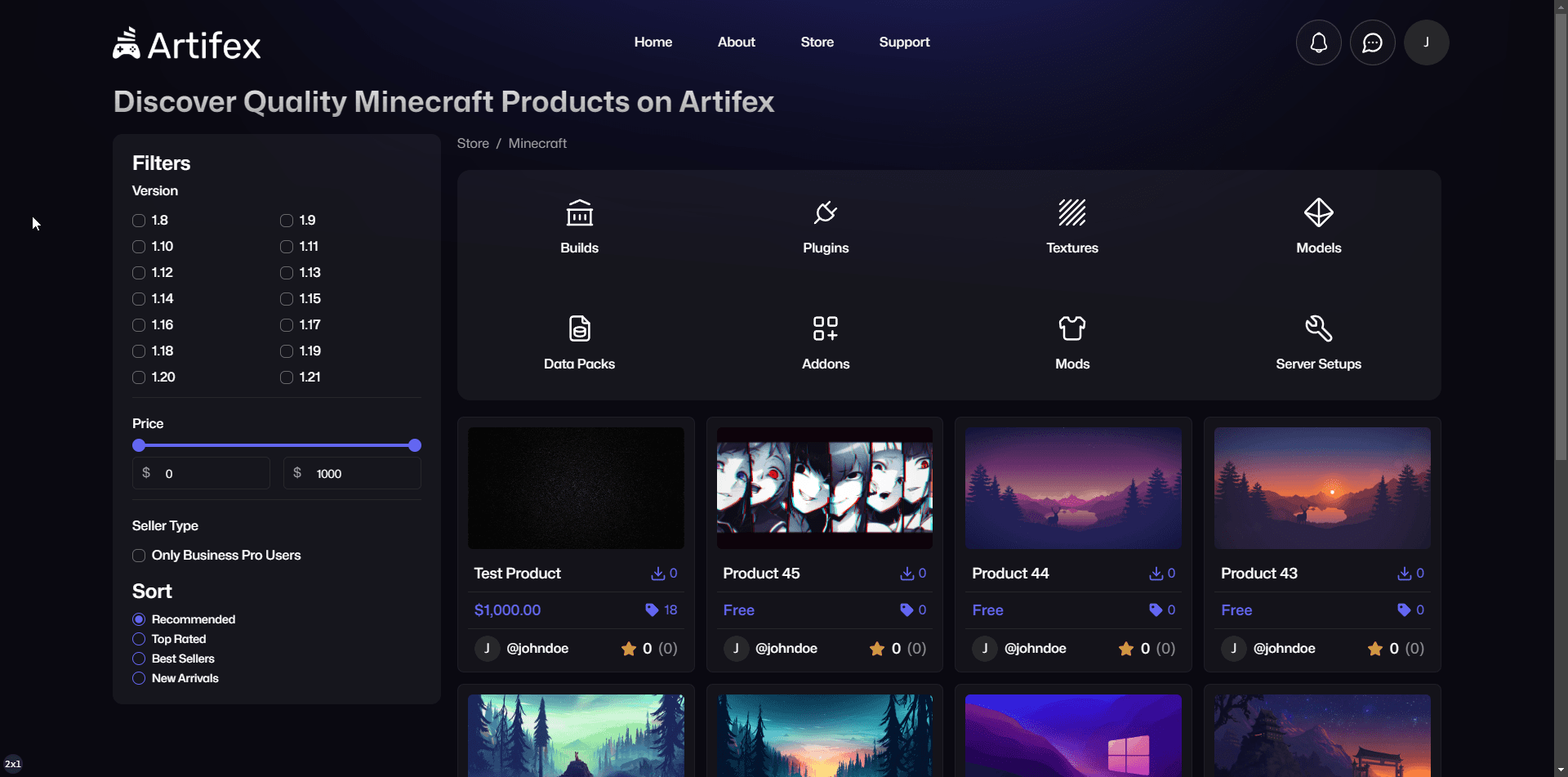Open the notifications bell

pyautogui.click(x=1318, y=42)
